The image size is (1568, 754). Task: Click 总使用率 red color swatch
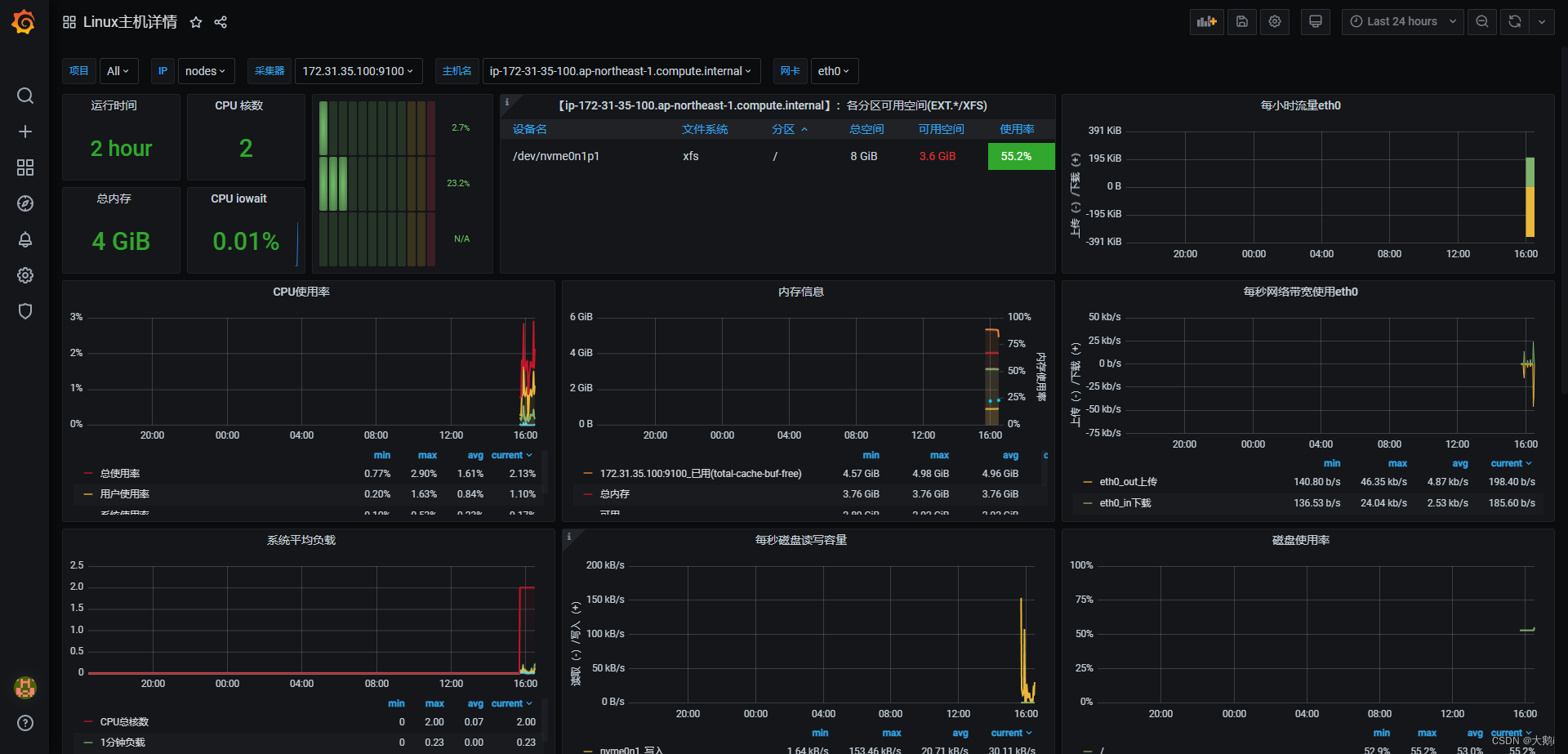pyautogui.click(x=88, y=474)
